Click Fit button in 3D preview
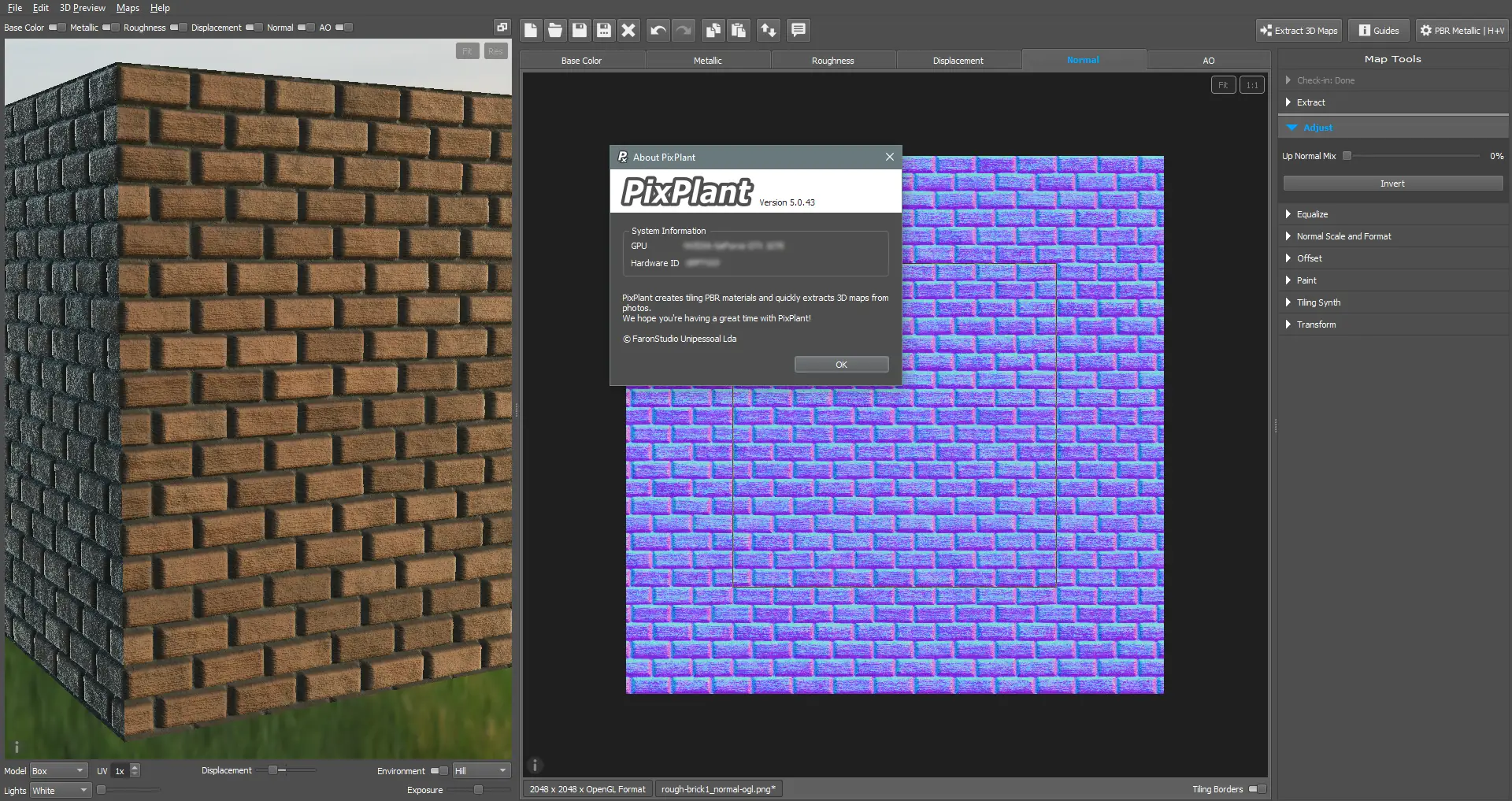 coord(468,51)
